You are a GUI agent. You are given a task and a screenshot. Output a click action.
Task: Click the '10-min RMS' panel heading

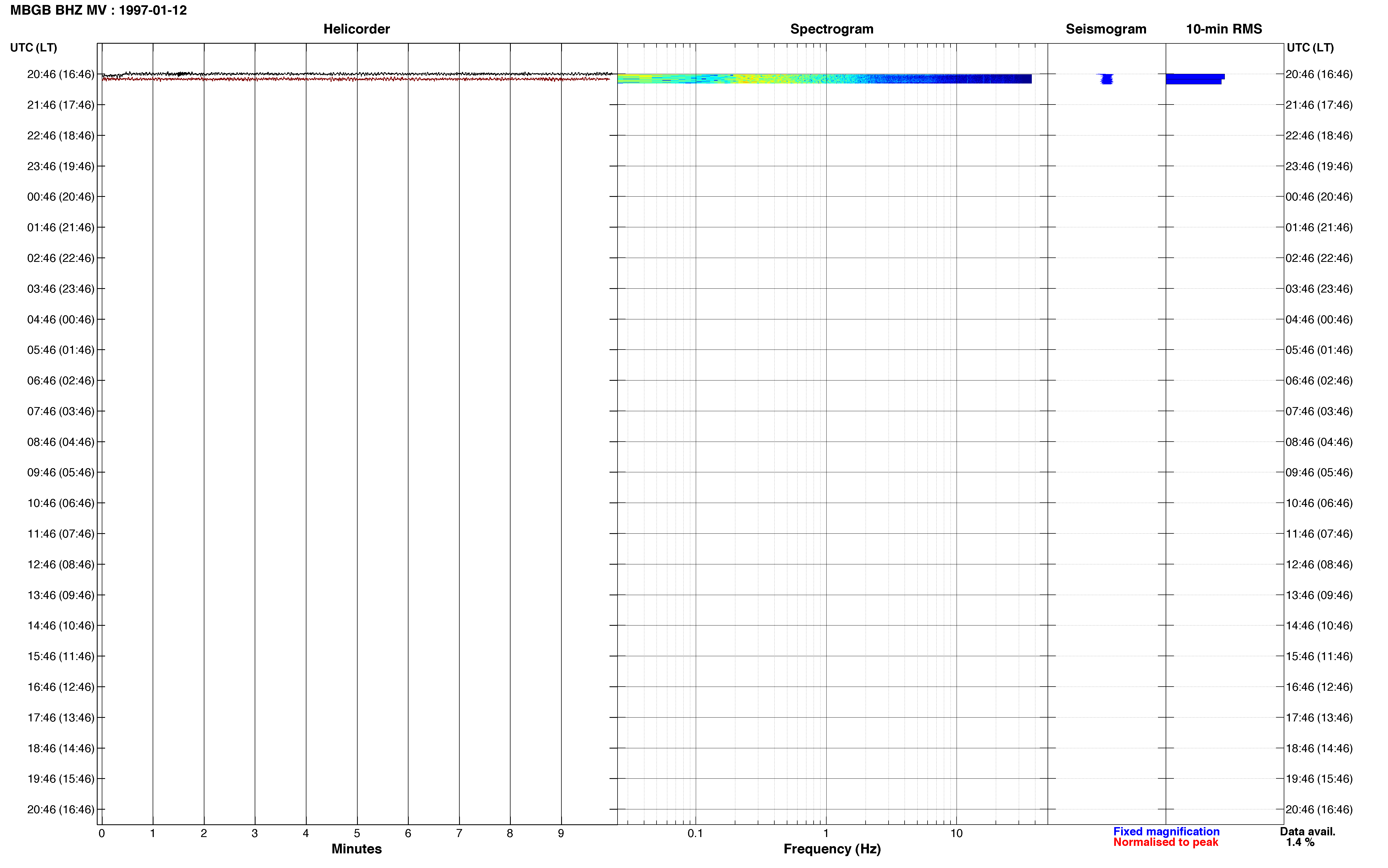1224,29
